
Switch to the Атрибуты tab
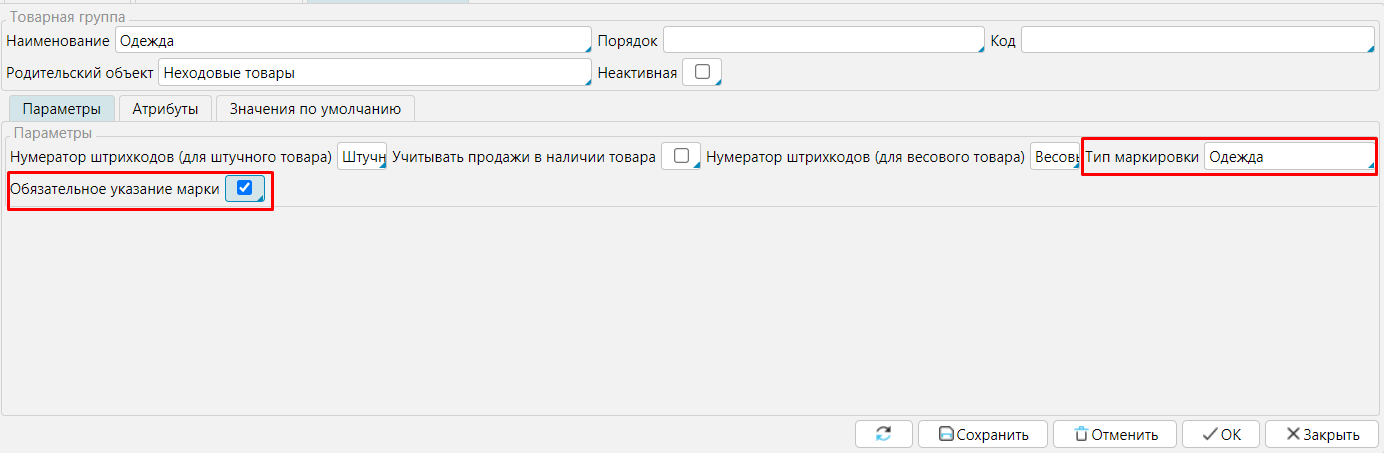(165, 109)
